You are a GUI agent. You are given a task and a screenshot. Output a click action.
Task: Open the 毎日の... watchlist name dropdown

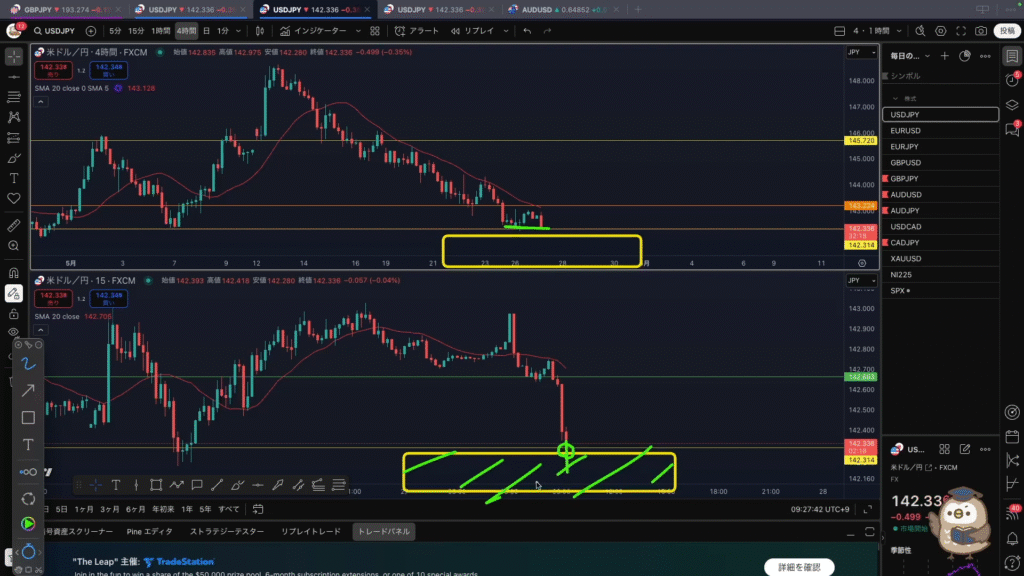click(910, 56)
